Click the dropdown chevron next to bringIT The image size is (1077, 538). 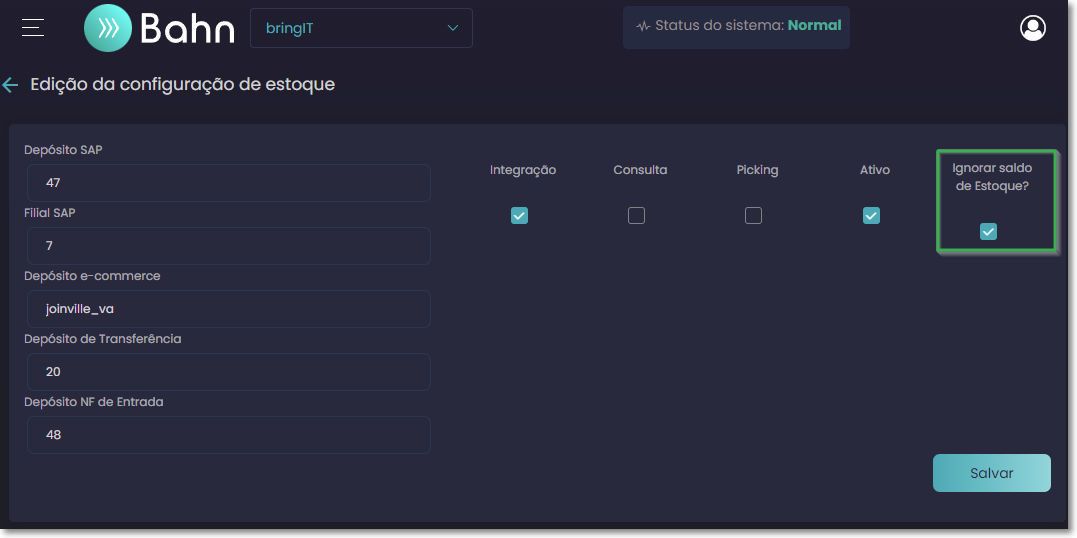(x=453, y=28)
